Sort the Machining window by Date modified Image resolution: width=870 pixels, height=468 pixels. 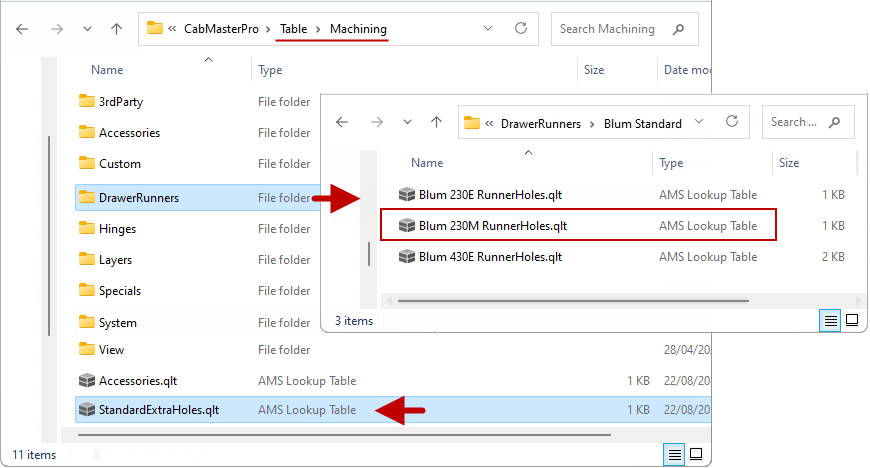point(687,70)
